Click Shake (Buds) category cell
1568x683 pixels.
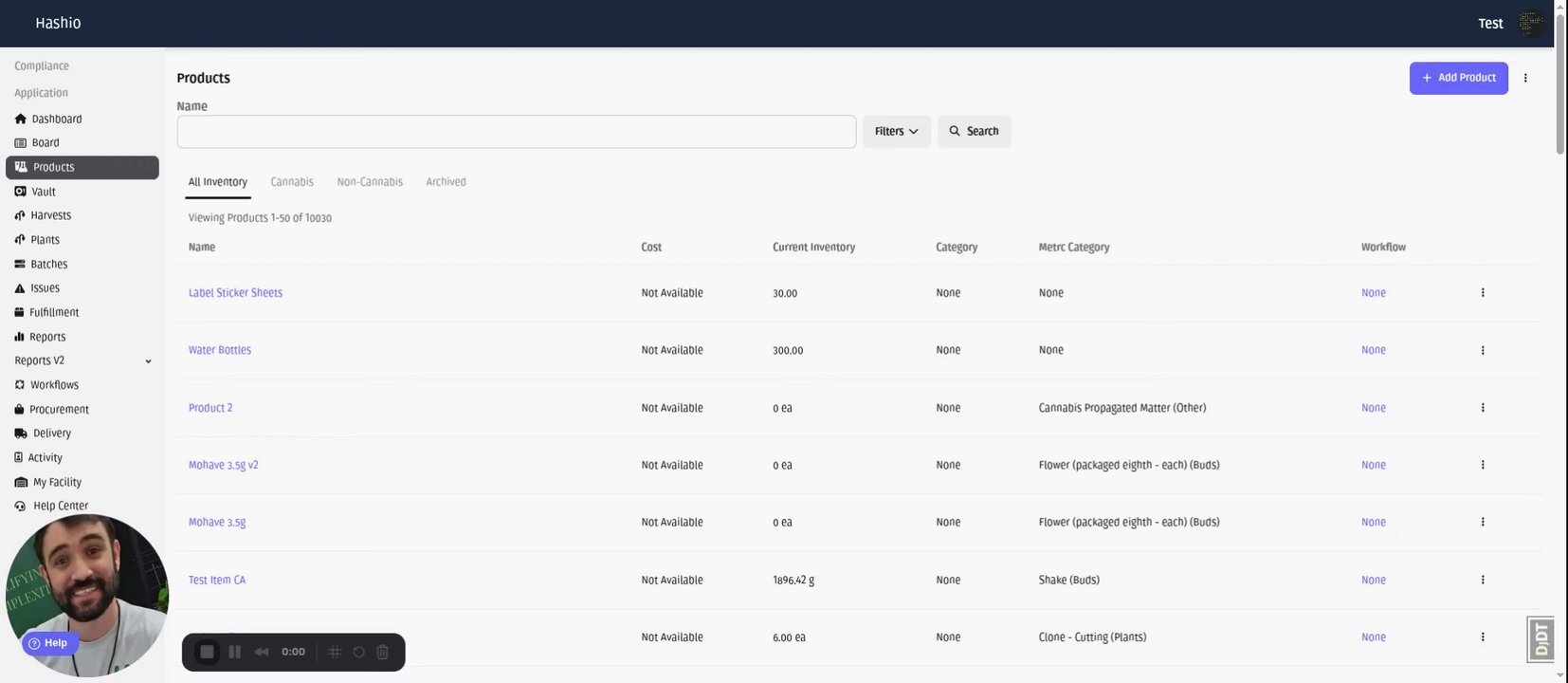click(1069, 580)
